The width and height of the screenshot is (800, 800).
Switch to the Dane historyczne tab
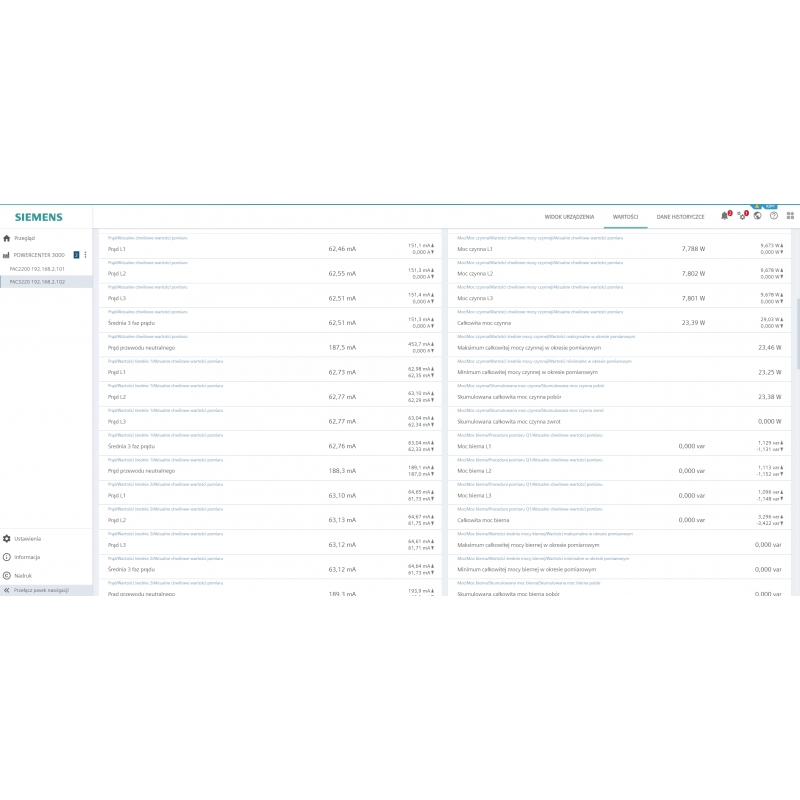click(680, 217)
